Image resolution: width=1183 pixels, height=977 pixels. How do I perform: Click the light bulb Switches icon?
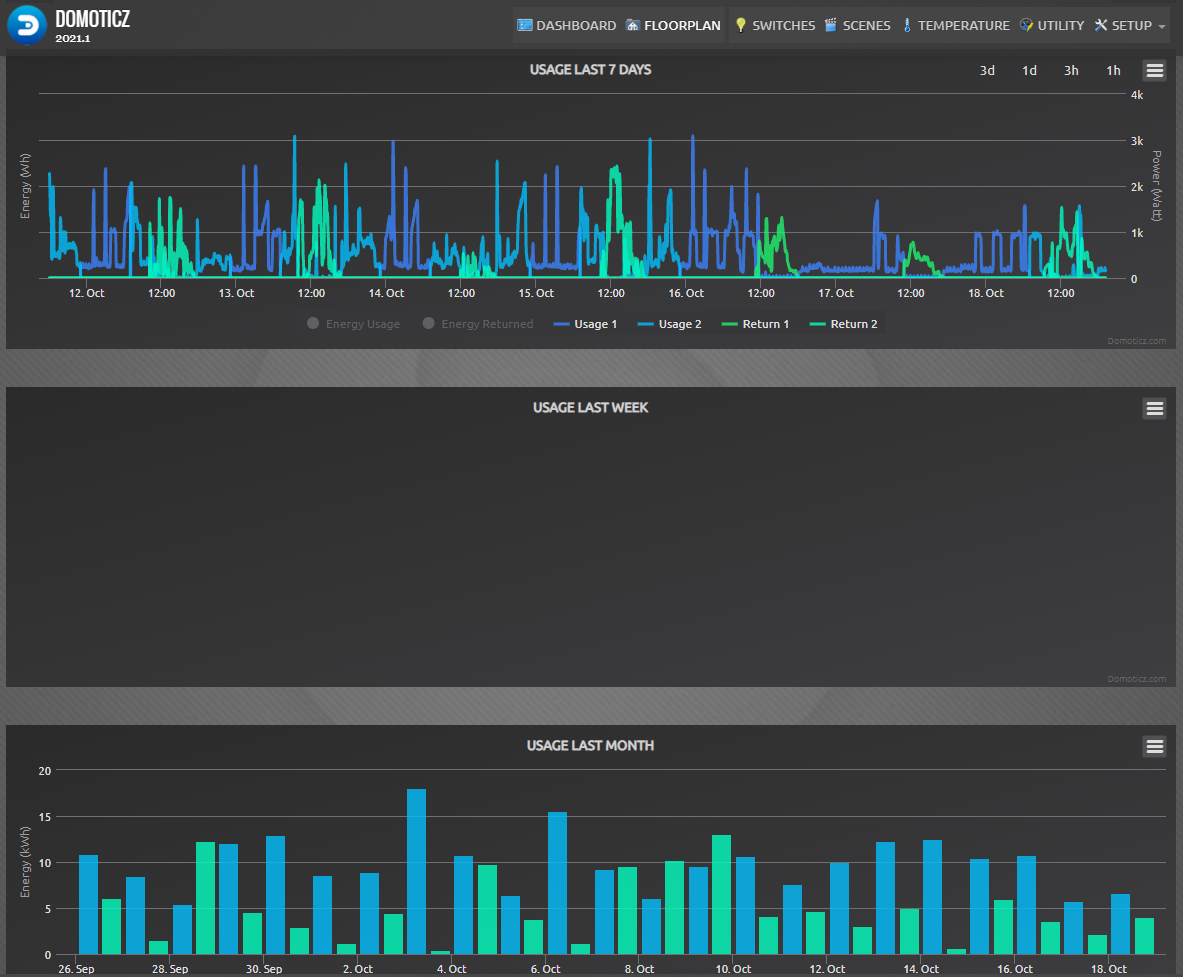(741, 26)
